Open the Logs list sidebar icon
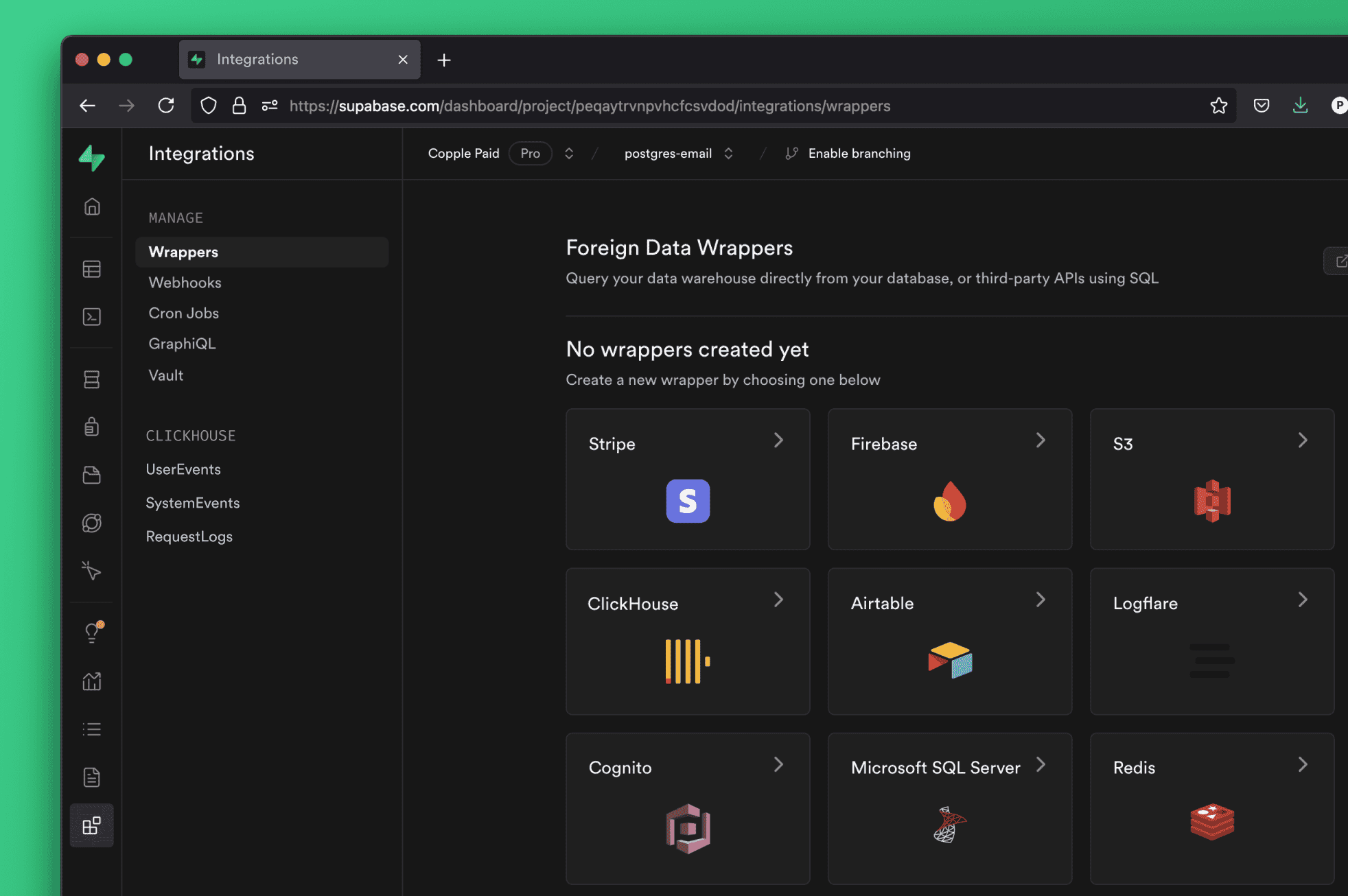This screenshot has width=1348, height=896. click(92, 729)
